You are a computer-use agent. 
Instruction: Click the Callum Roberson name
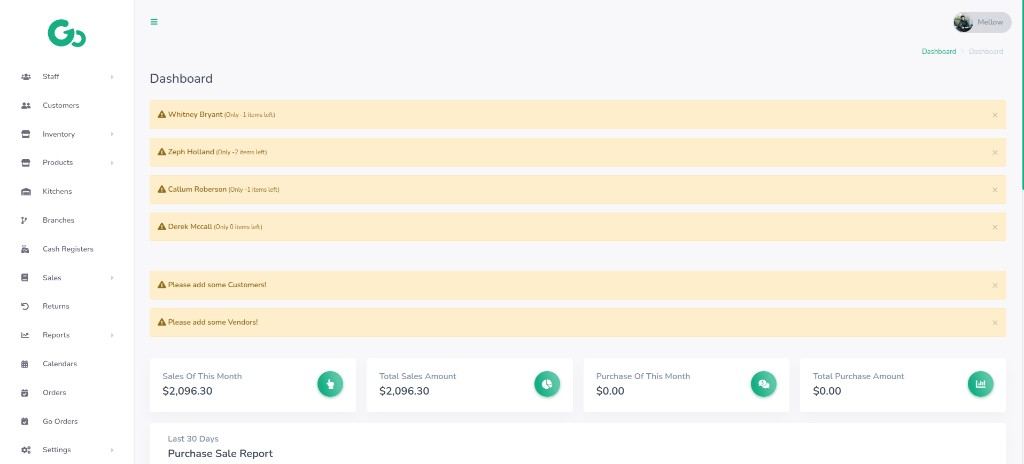coord(197,189)
